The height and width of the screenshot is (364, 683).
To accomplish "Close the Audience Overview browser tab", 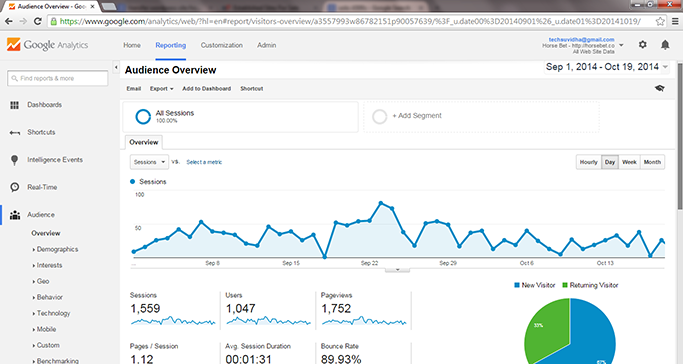I will click(x=92, y=7).
